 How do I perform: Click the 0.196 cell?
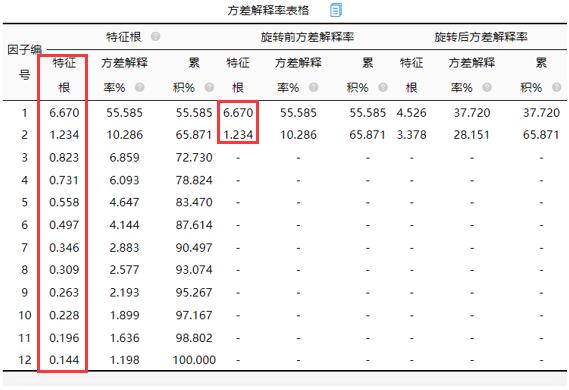(x=64, y=338)
